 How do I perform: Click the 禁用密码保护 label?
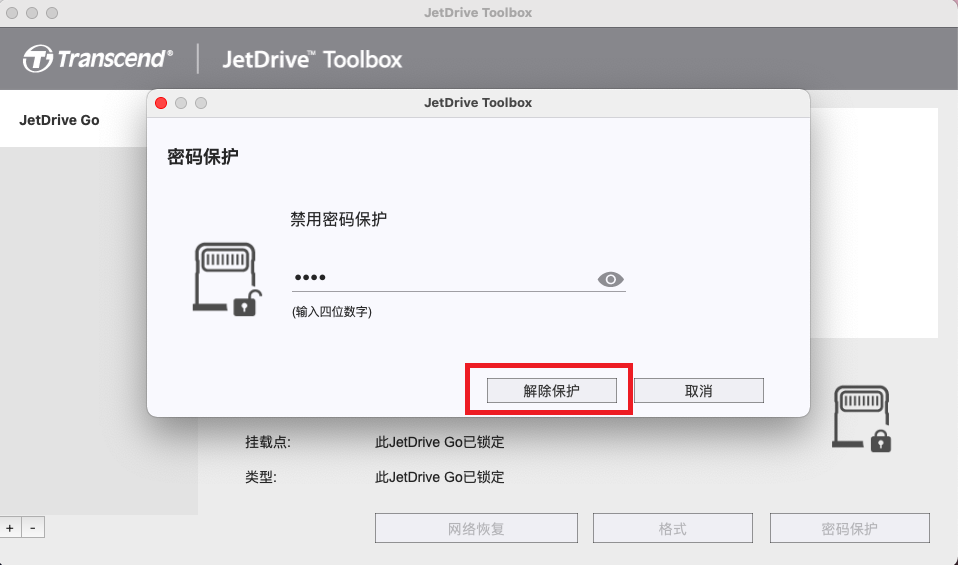point(338,219)
